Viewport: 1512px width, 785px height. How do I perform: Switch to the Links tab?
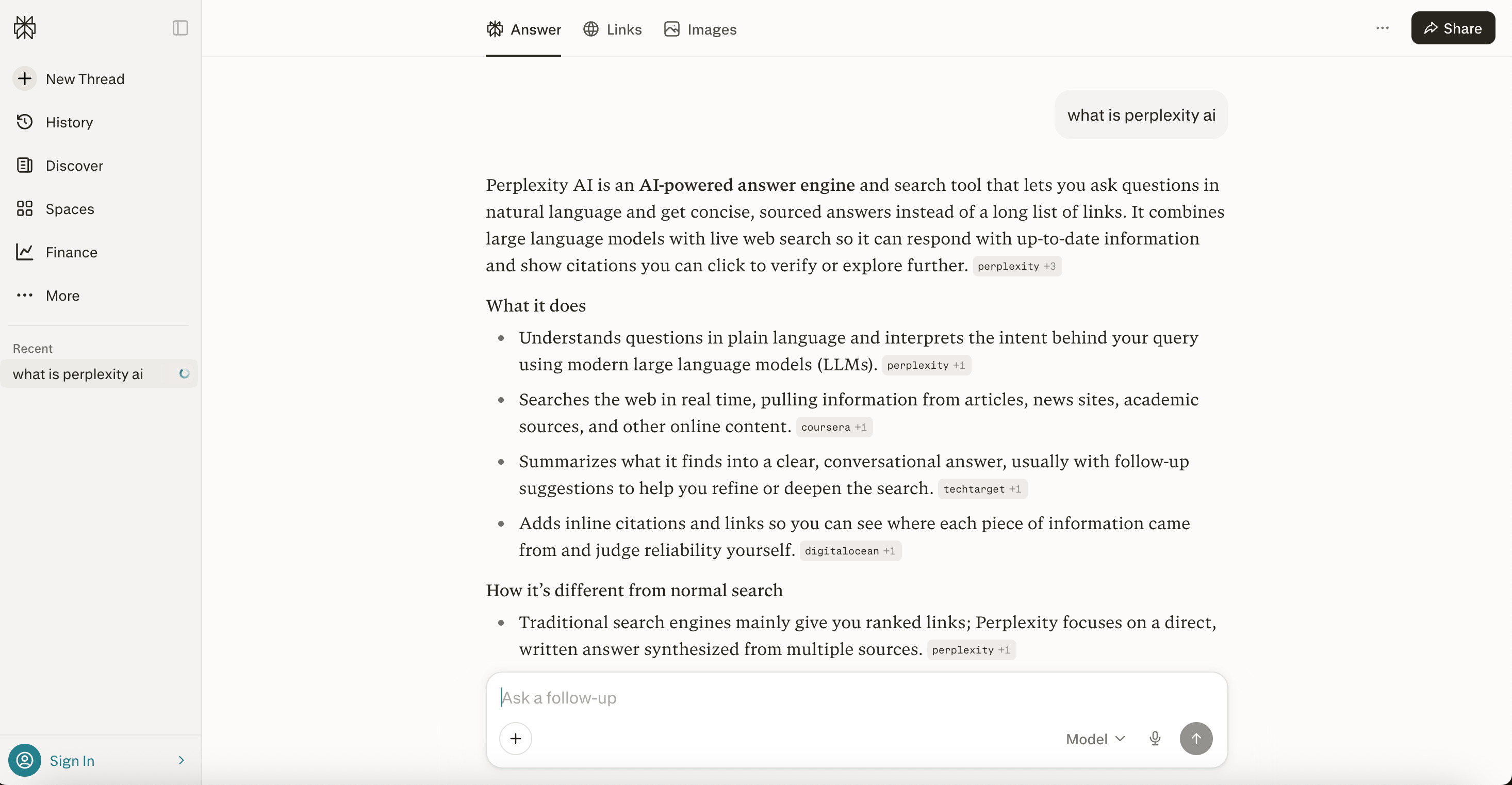pyautogui.click(x=612, y=29)
